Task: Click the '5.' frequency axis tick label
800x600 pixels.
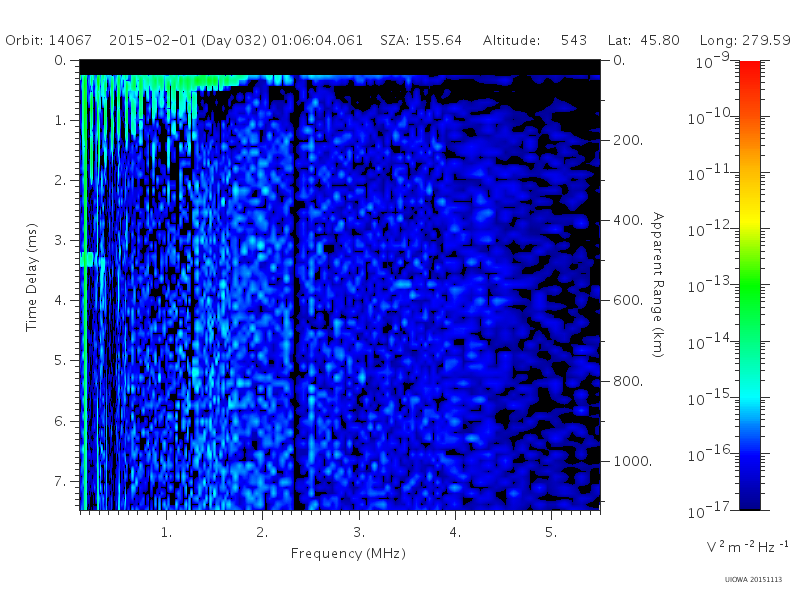Action: [x=551, y=532]
